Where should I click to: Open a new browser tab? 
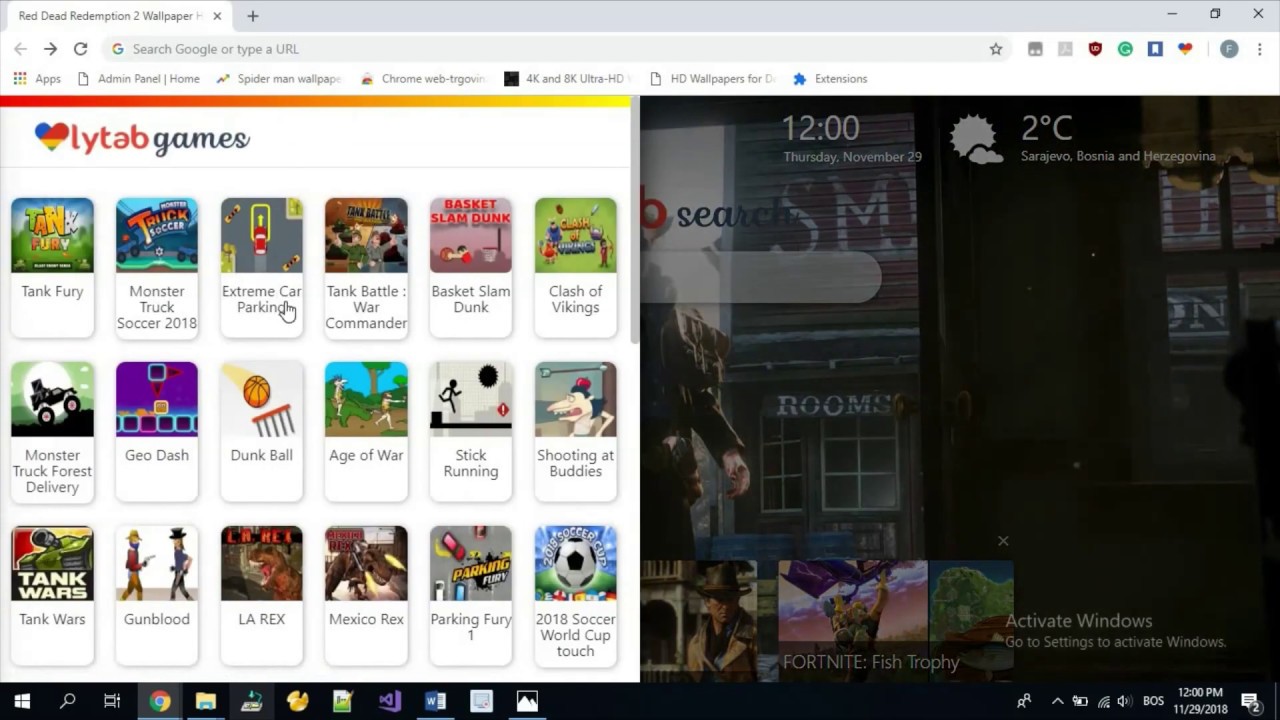[x=253, y=16]
